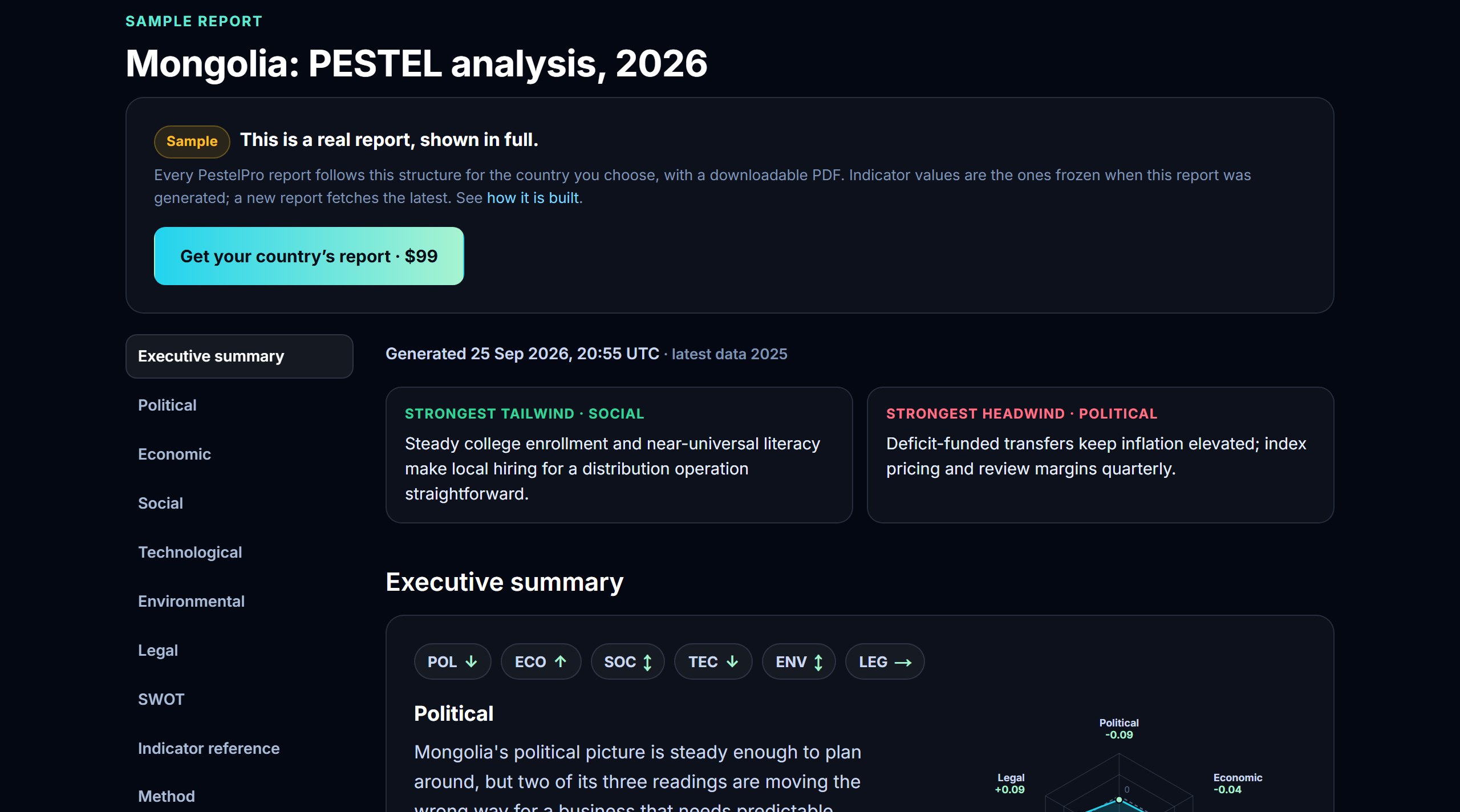
Task: Click radar chart 'Political -0.09' label
Action: pos(1119,729)
